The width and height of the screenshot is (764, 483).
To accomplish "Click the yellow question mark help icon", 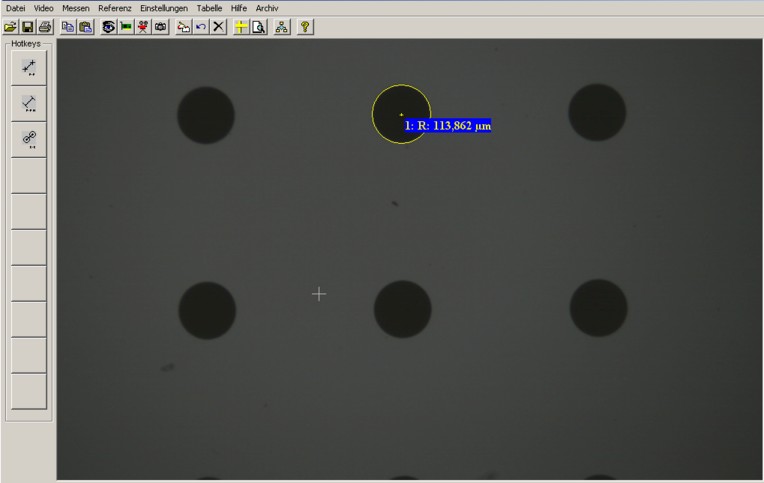I will coord(305,27).
